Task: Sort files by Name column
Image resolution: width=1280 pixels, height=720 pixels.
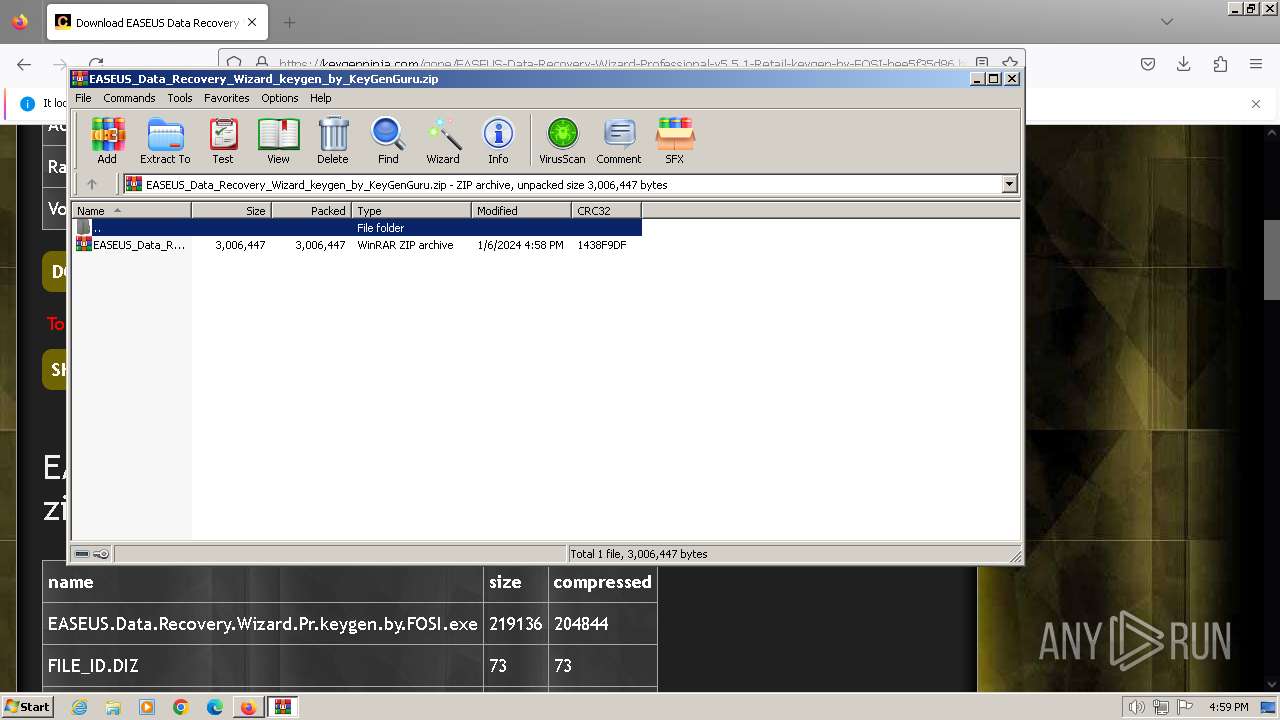Action: pos(131,210)
